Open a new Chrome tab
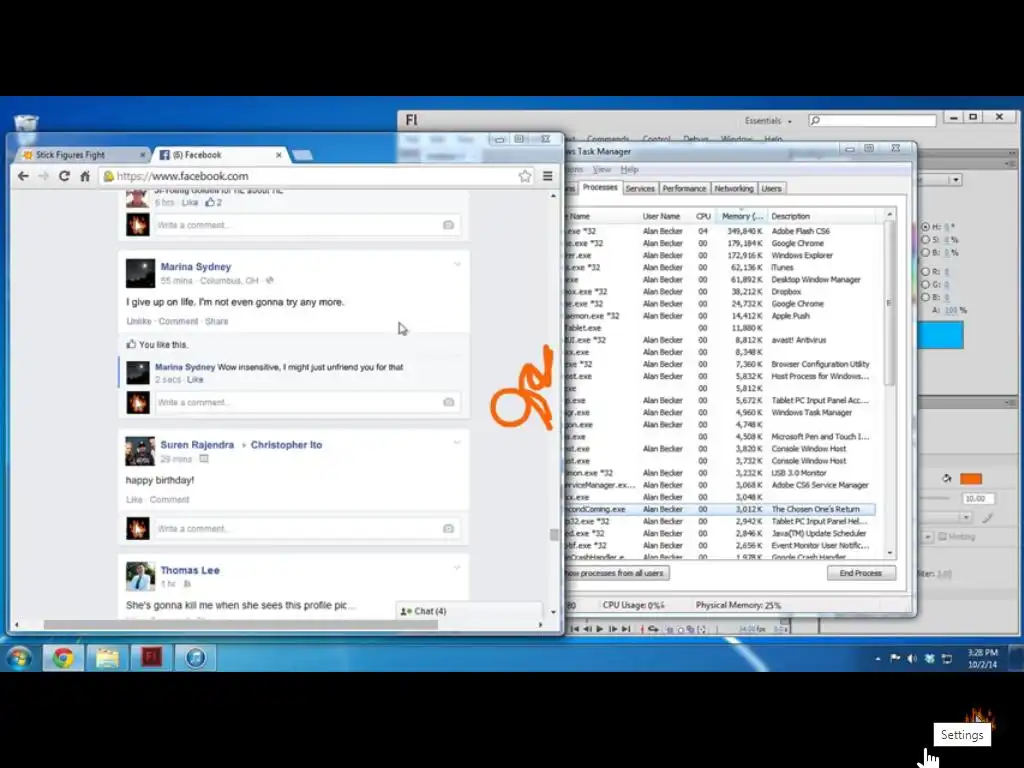 tap(302, 155)
